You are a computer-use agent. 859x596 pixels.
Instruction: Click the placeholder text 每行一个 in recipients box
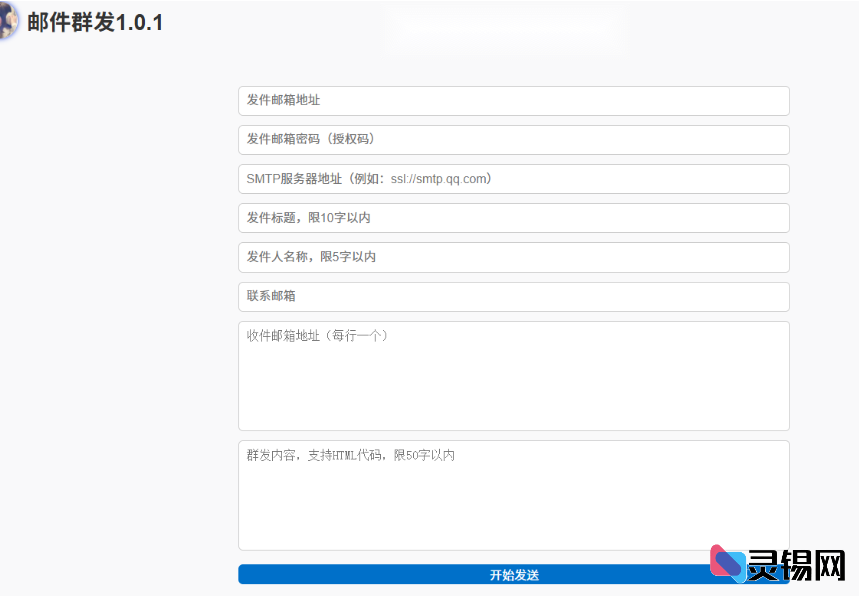pyautogui.click(x=355, y=335)
